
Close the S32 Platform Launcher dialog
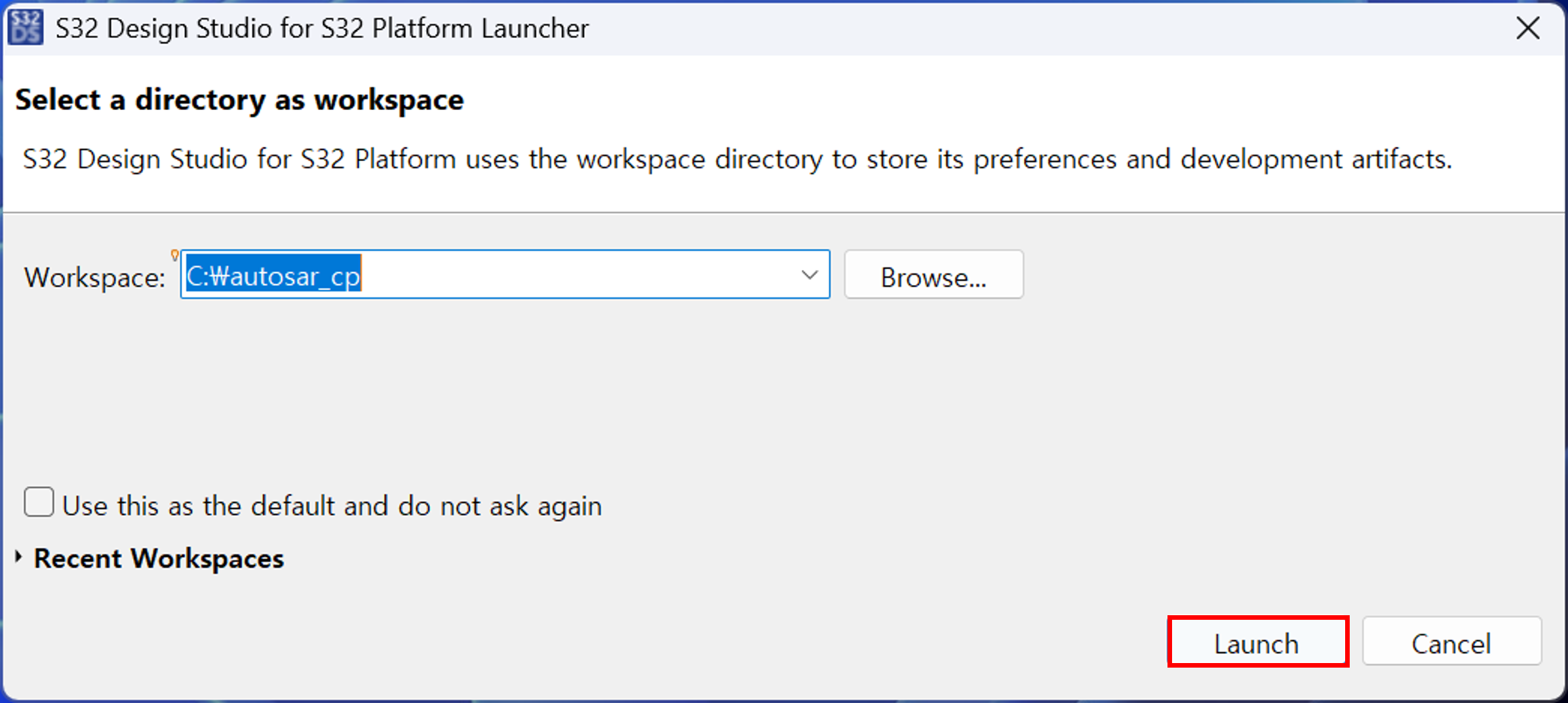pyautogui.click(x=1528, y=28)
